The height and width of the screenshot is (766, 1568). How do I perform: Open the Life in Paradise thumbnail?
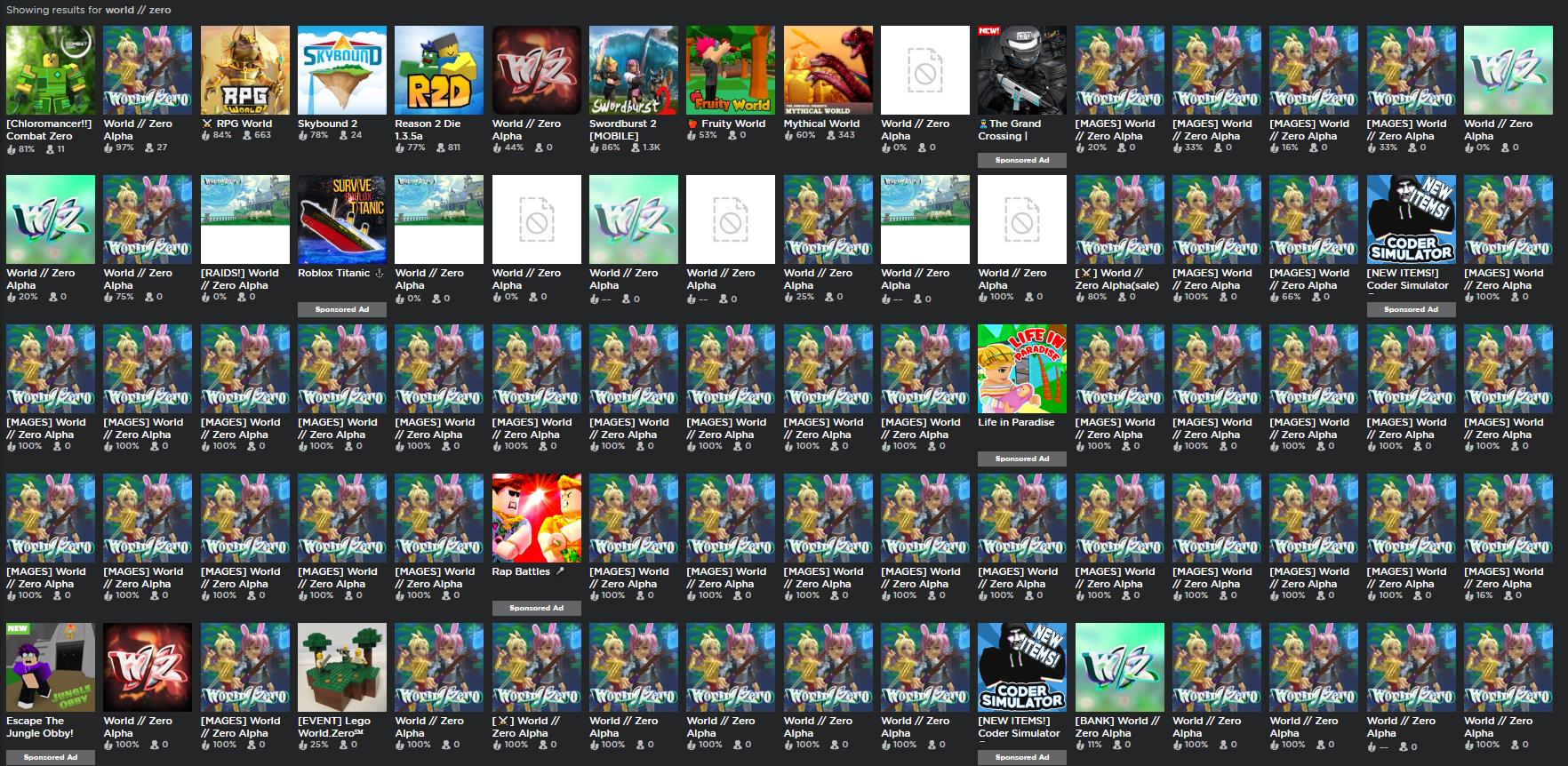tap(1022, 369)
